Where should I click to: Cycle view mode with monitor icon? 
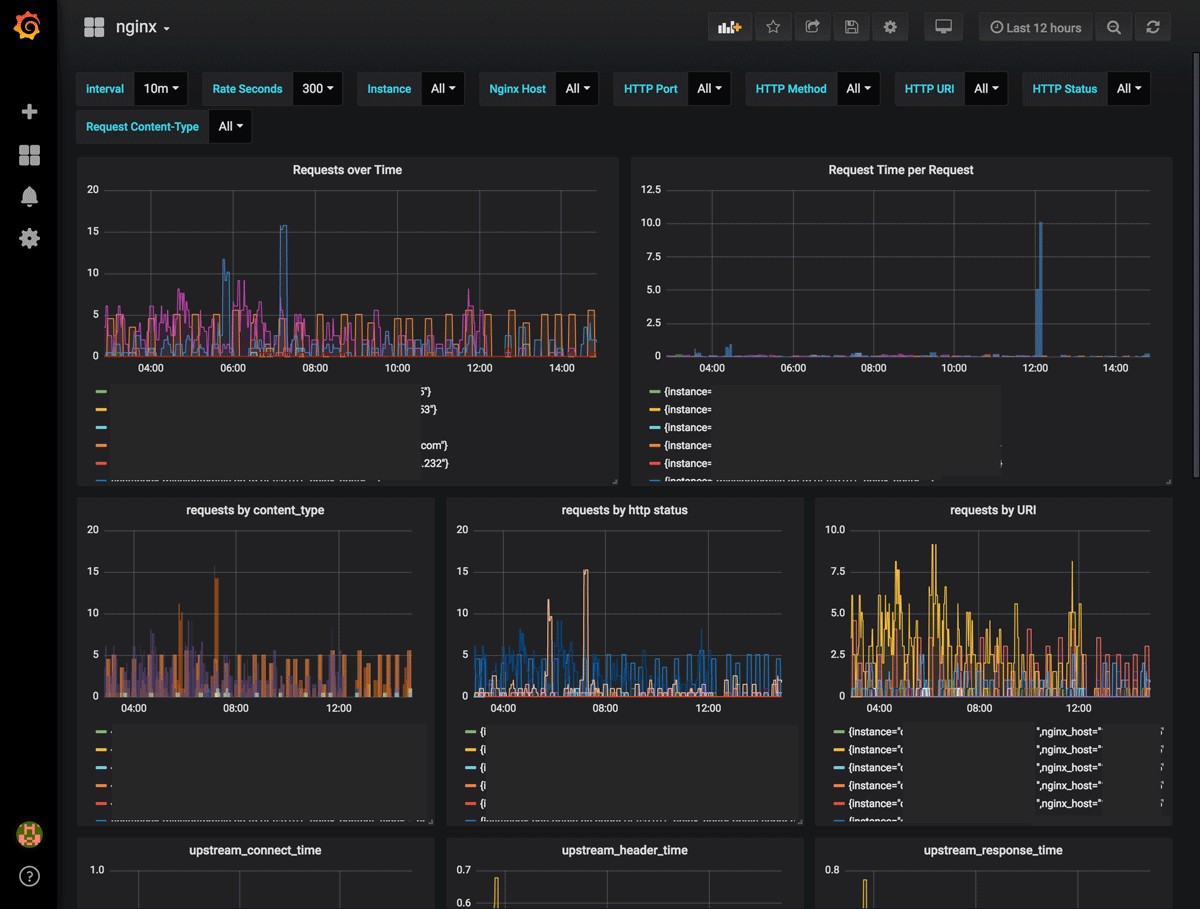[943, 28]
